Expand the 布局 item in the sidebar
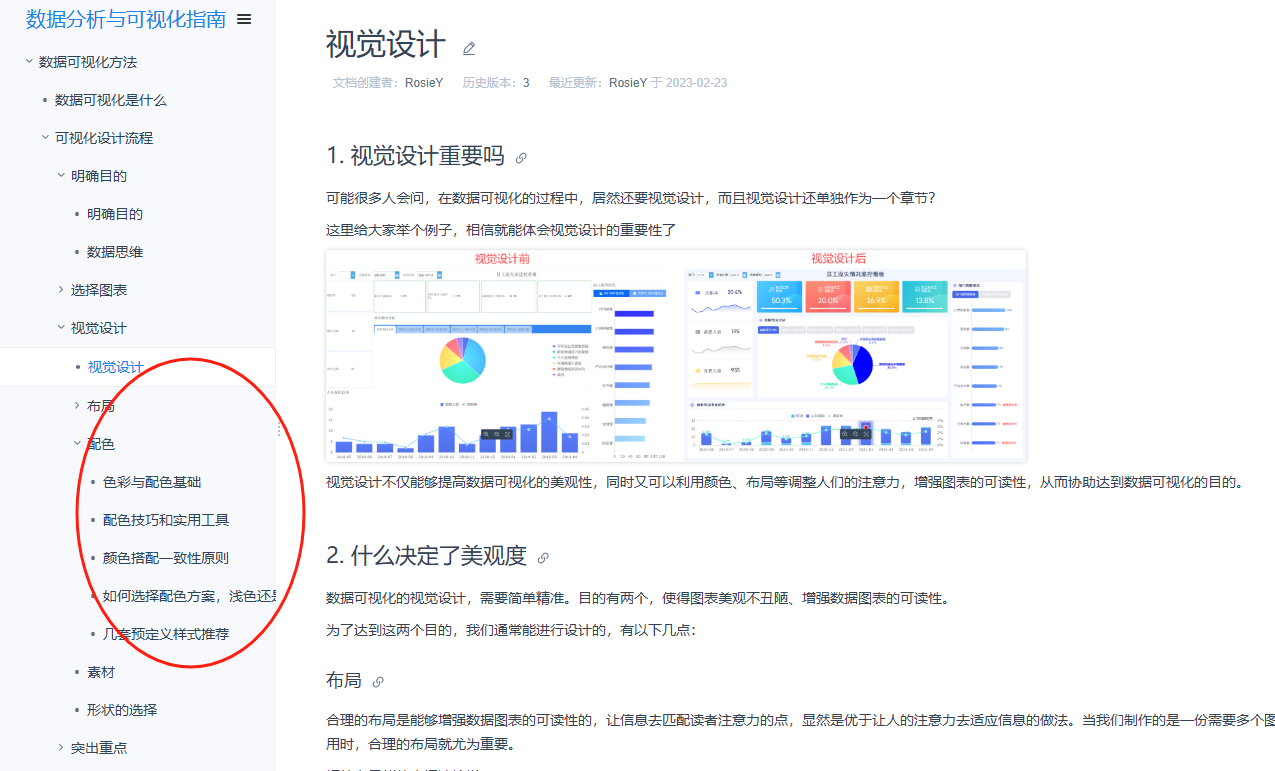 pos(77,406)
